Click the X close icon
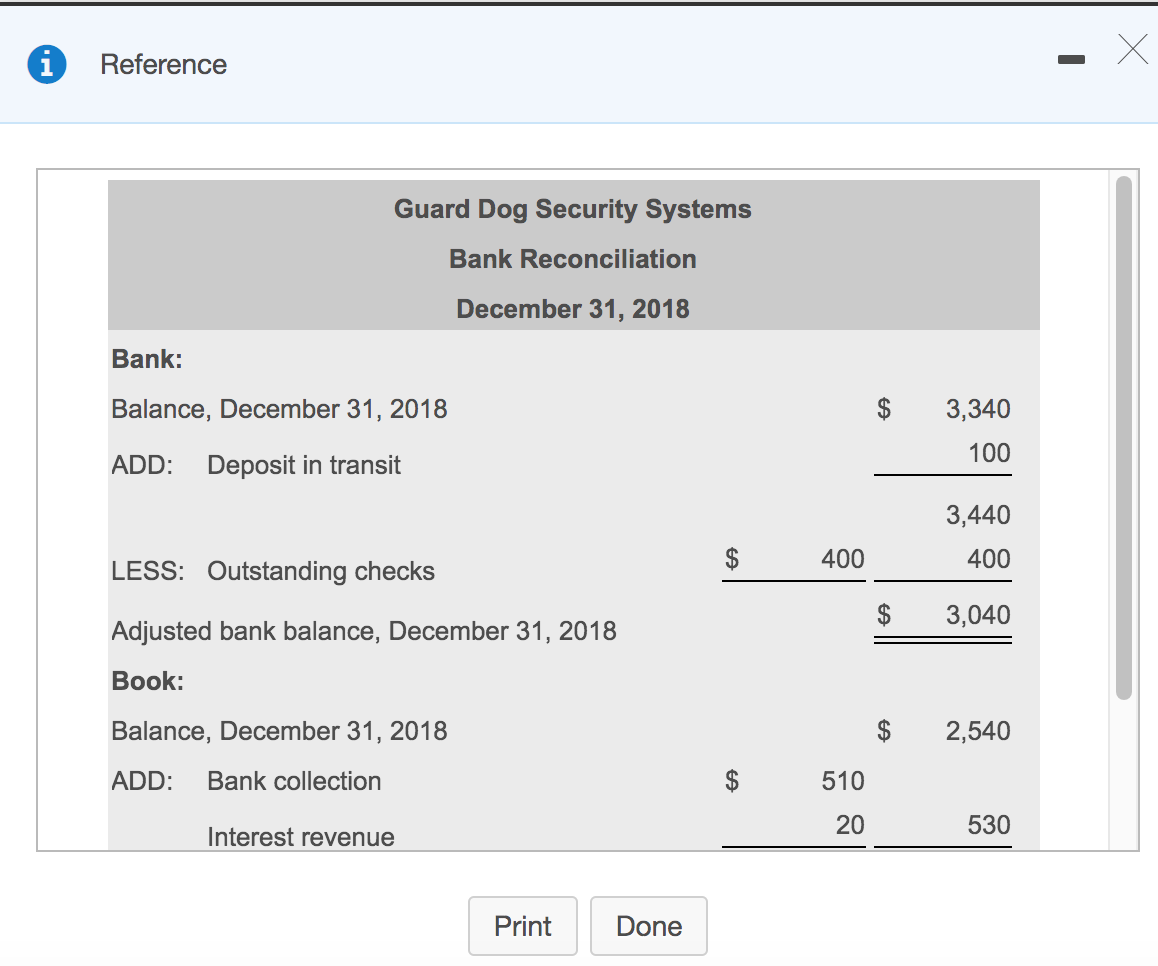This screenshot has height=966, width=1158. click(x=1131, y=49)
